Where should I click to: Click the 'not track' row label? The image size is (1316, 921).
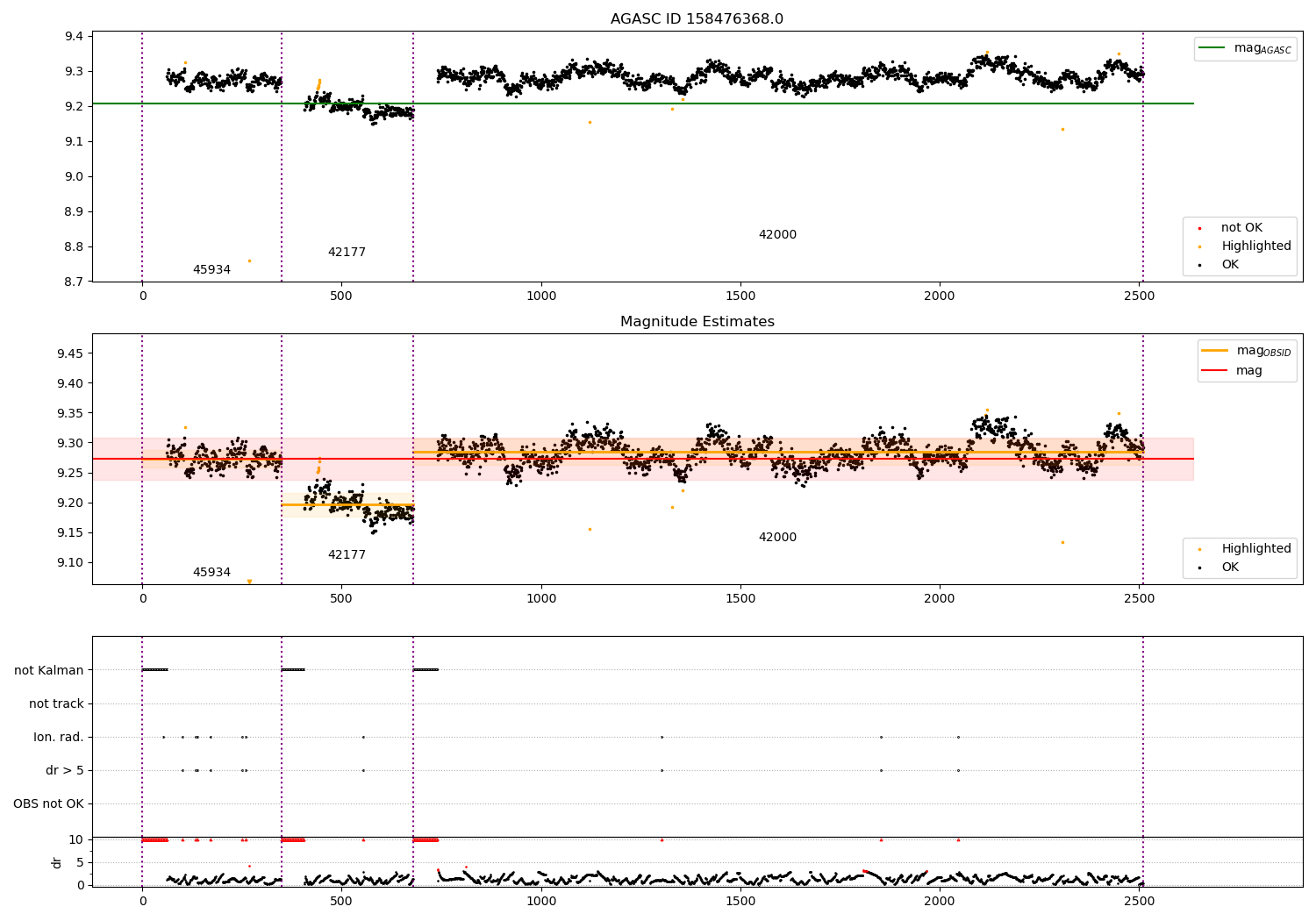coord(56,703)
